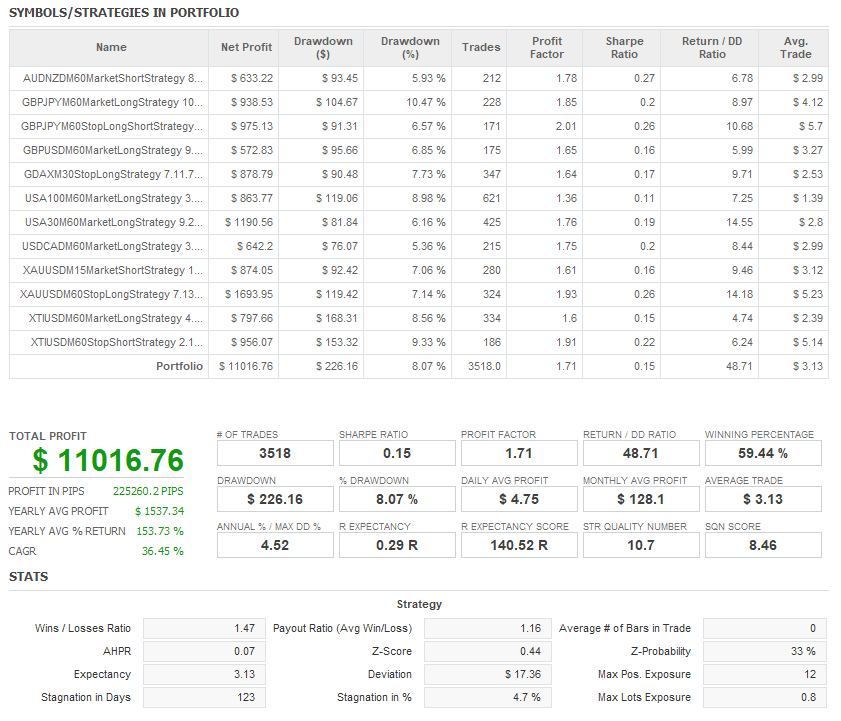
Task: Click the STR Quality Number box 10.7
Action: [641, 546]
